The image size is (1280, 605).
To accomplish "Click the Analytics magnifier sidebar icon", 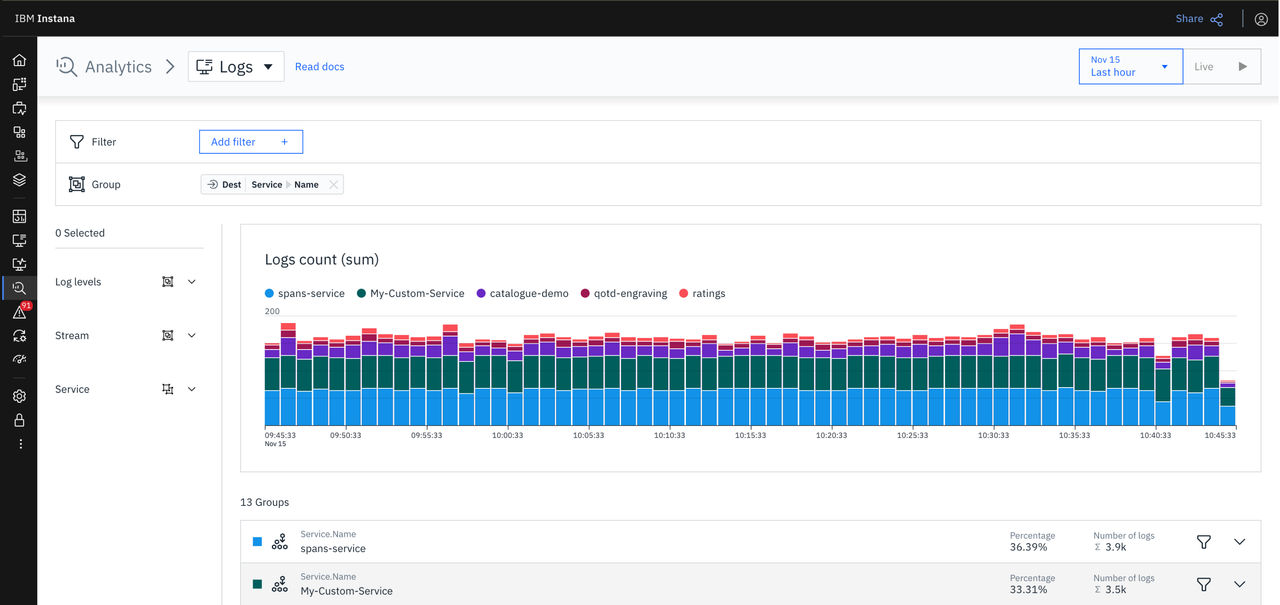I will coord(19,288).
